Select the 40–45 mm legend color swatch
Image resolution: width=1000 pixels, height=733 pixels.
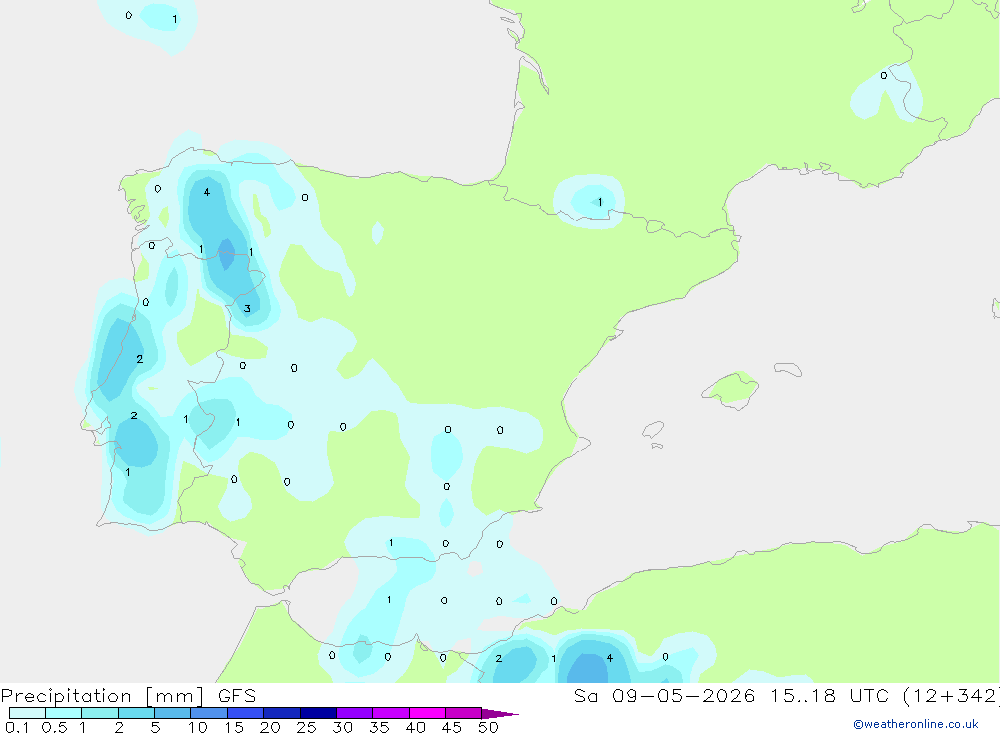point(427,713)
